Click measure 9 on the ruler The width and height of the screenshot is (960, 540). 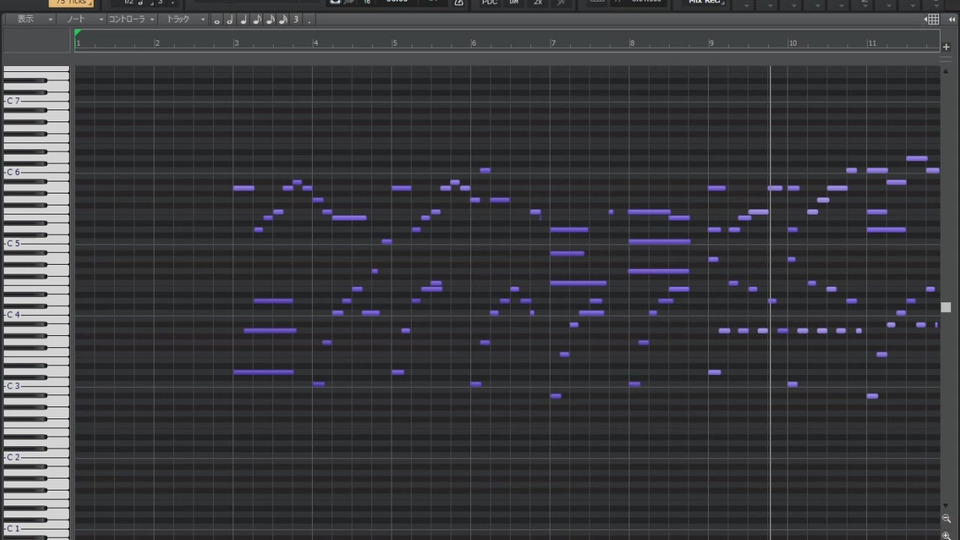click(x=711, y=43)
